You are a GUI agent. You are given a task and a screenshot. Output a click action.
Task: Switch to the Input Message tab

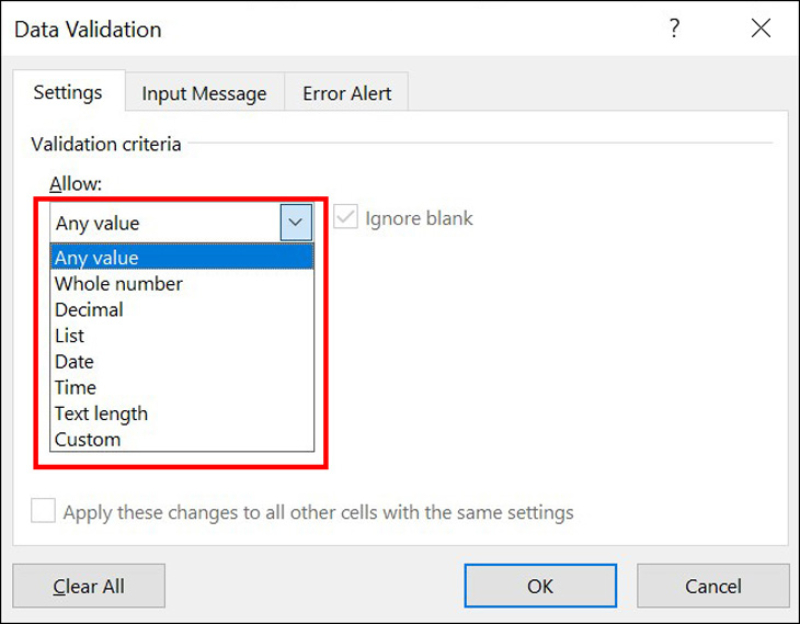click(204, 92)
